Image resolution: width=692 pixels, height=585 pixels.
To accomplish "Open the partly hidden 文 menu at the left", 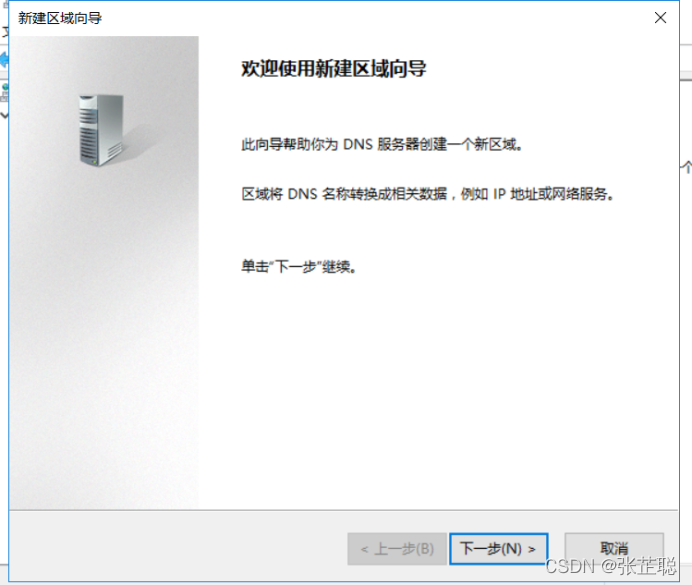I will click(x=5, y=32).
